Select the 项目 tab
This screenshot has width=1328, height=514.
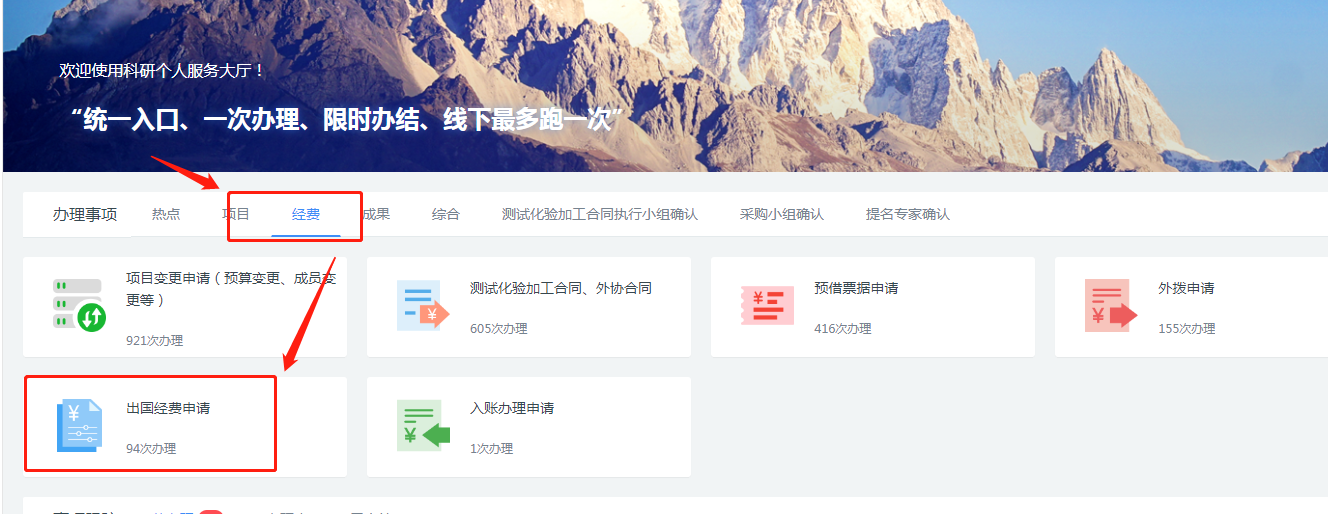pos(236,214)
